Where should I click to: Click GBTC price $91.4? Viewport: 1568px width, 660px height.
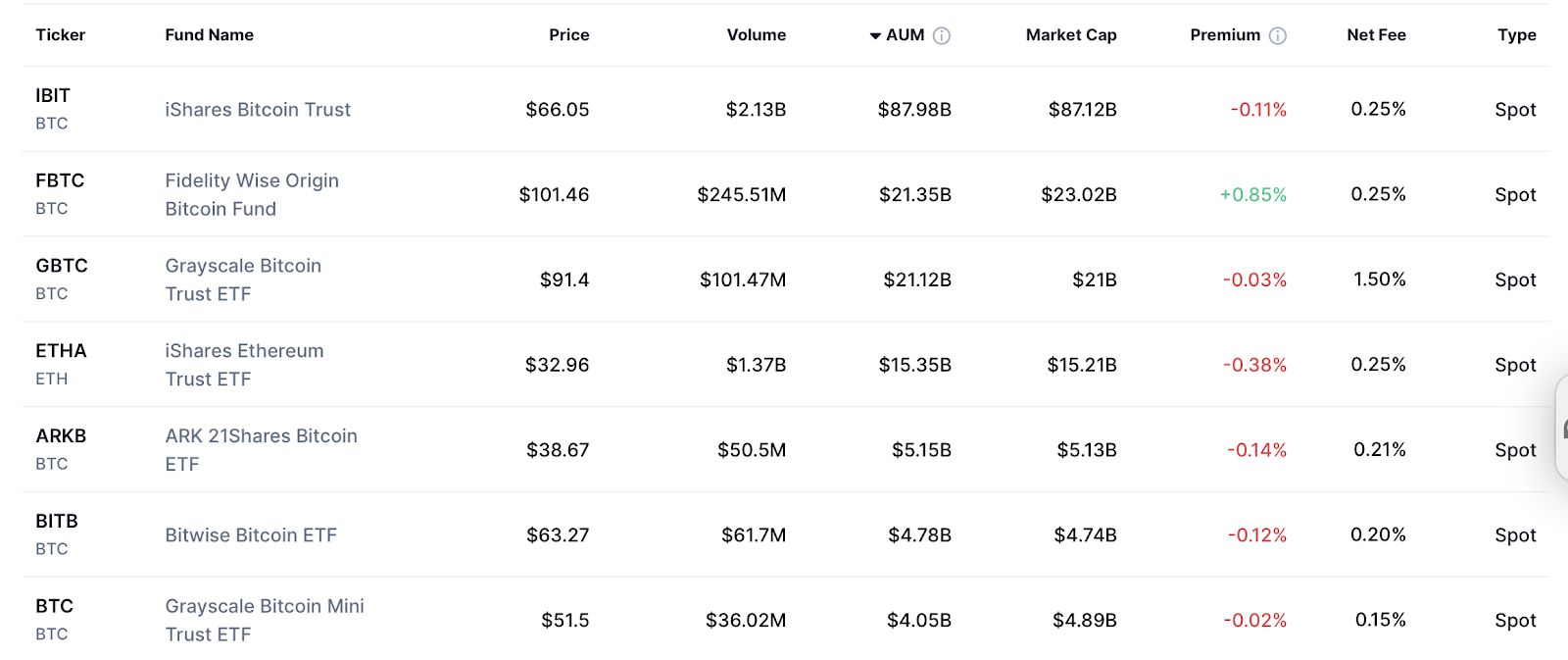pos(564,279)
